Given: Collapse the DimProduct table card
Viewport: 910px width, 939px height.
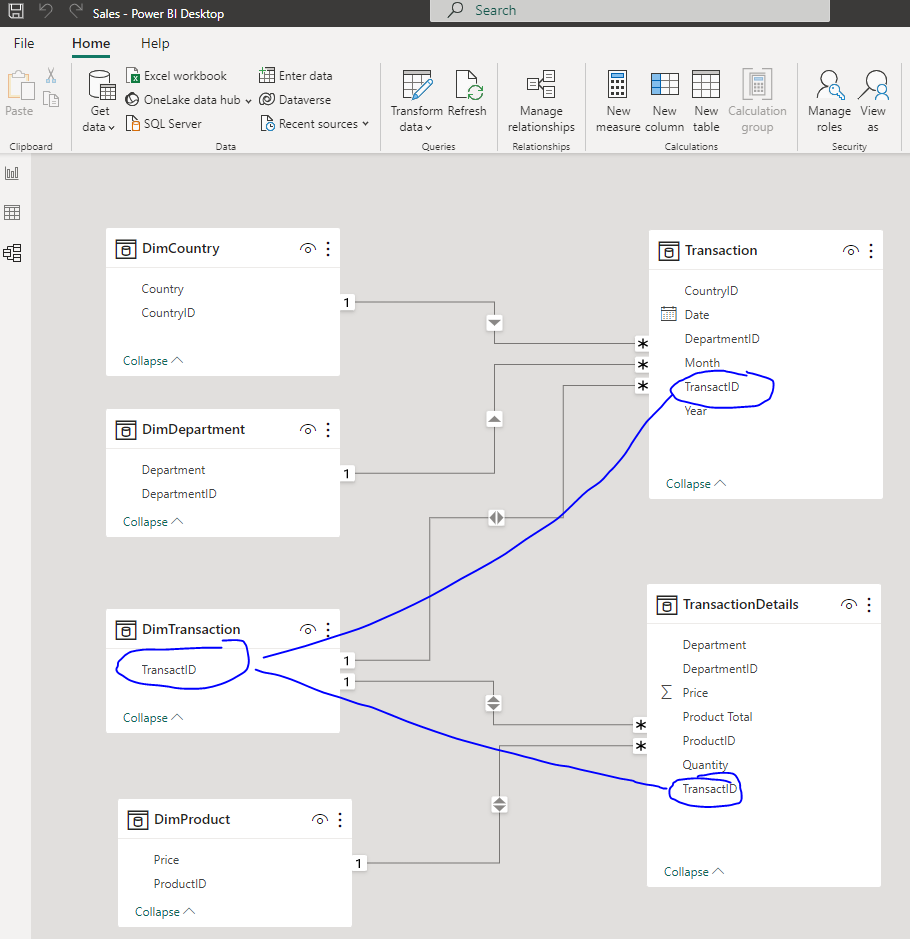Looking at the screenshot, I should click(165, 911).
